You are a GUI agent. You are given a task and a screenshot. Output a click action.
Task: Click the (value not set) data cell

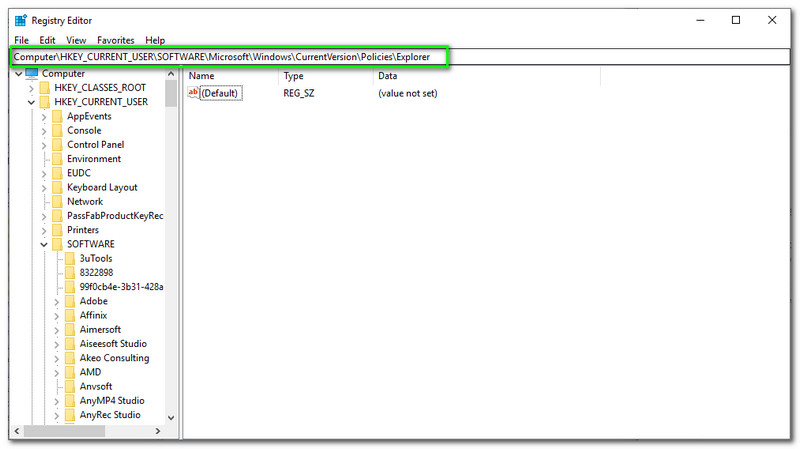[408, 93]
